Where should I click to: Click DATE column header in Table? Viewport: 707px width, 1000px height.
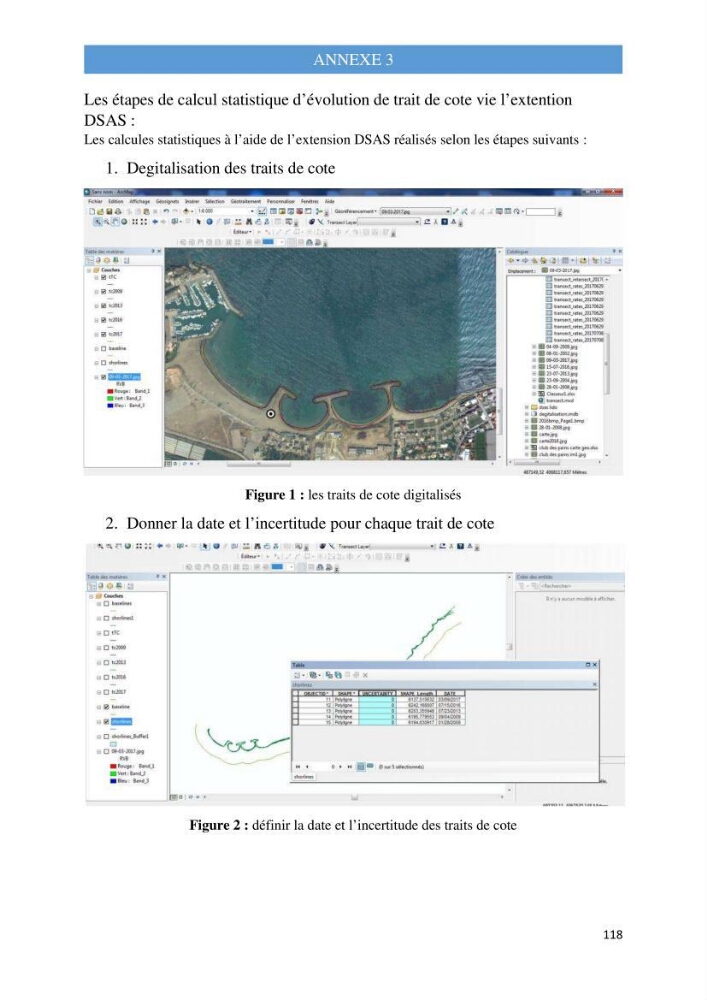click(x=450, y=693)
